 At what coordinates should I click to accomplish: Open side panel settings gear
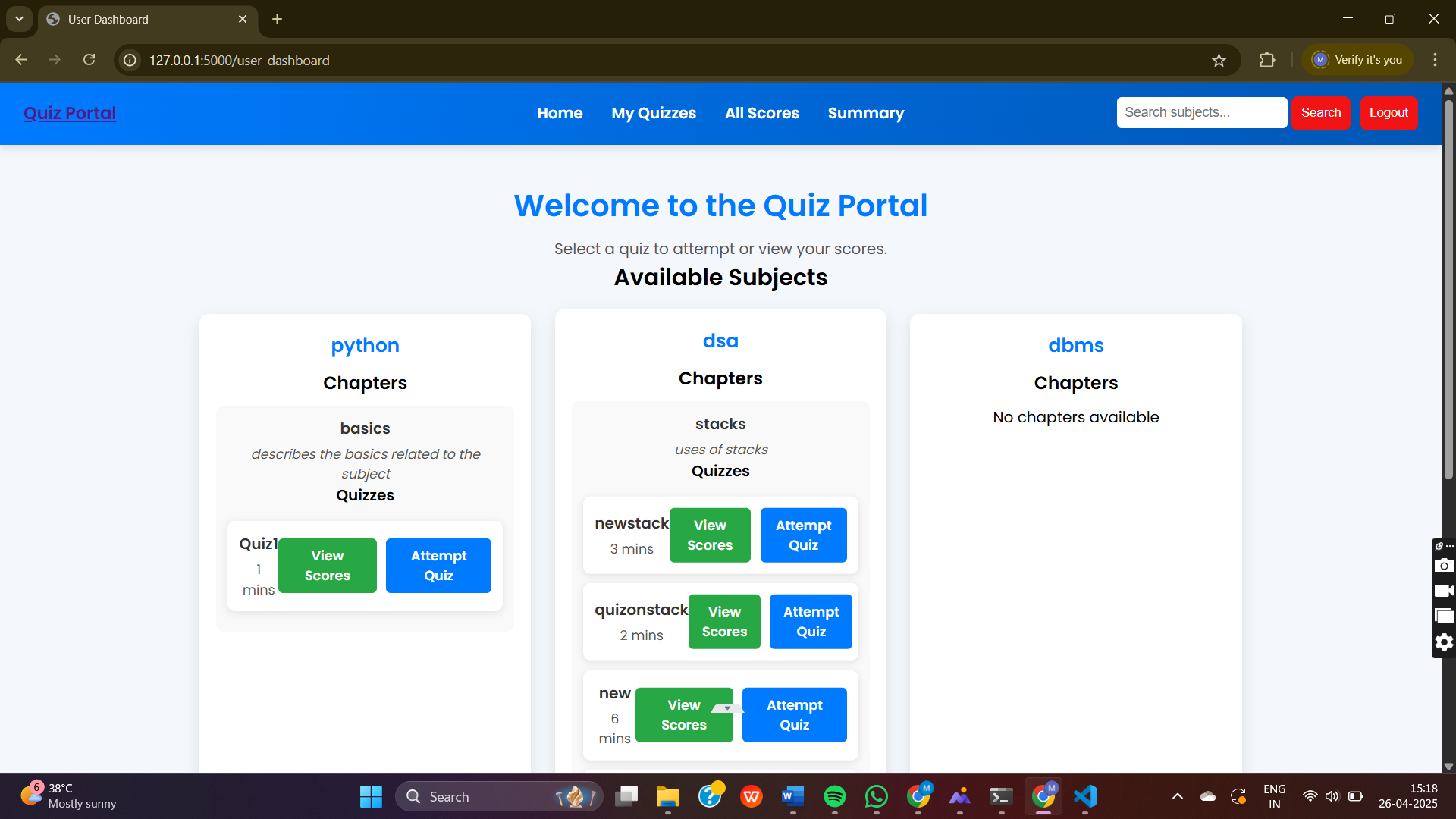[1444, 642]
